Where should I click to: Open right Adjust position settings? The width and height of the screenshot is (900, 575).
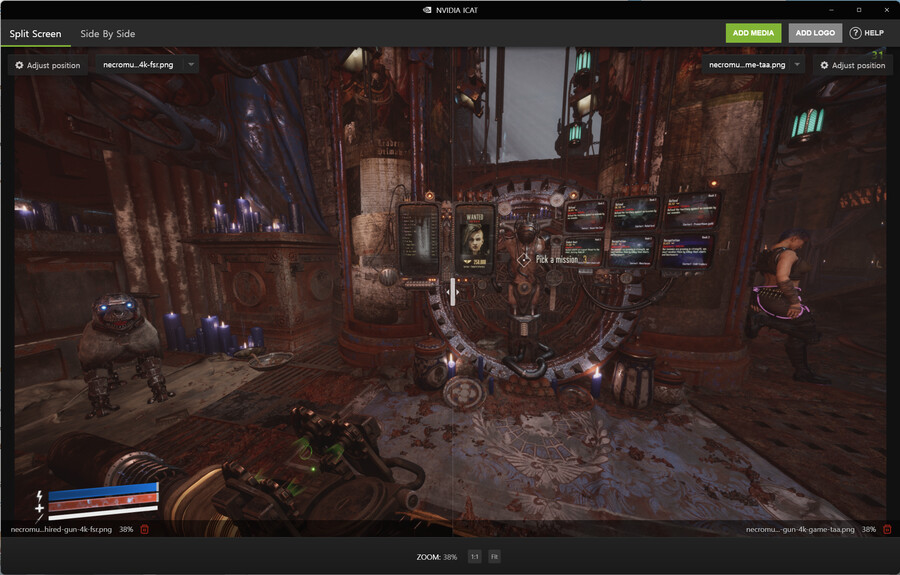852,65
